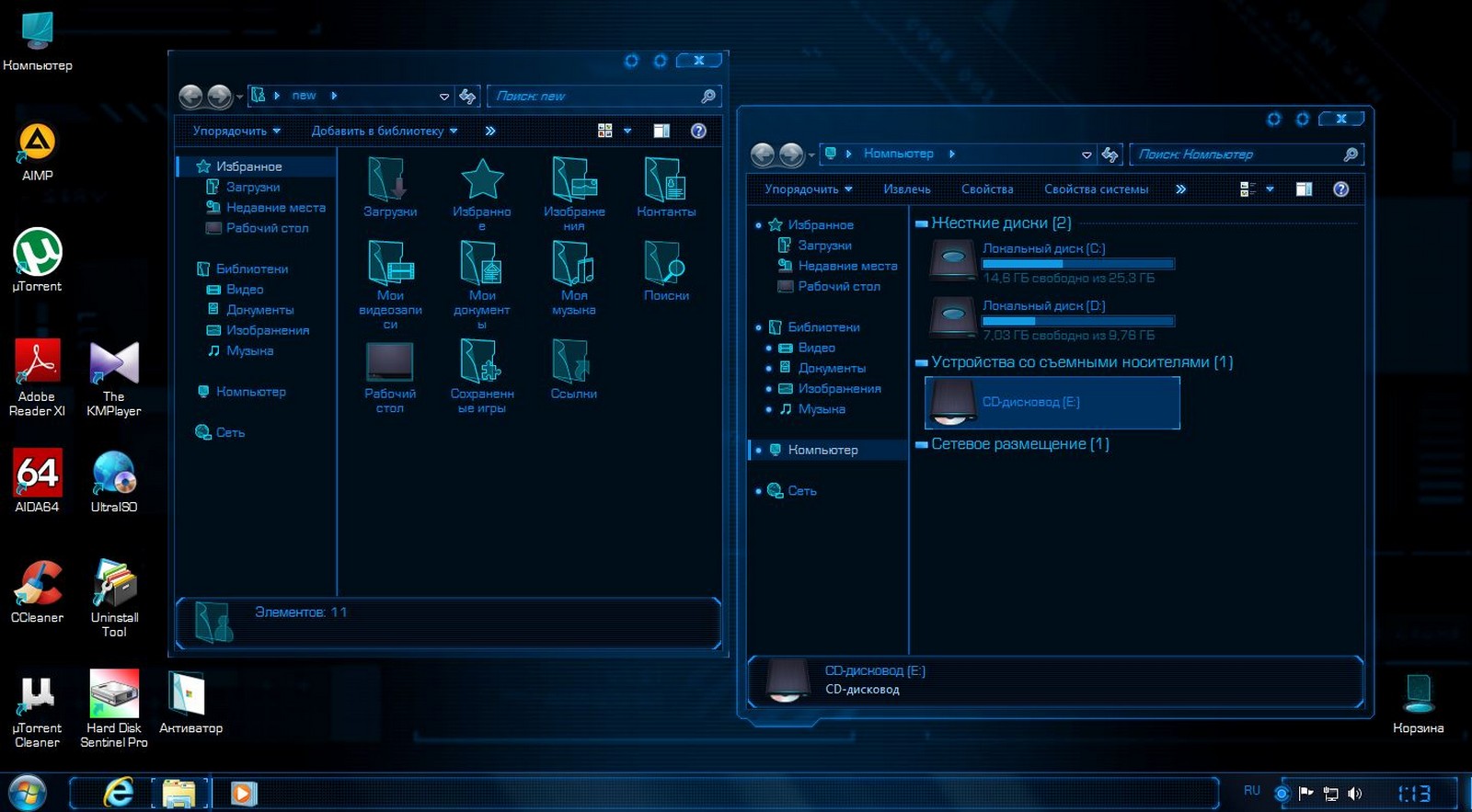Go forward in the Компьютер window

pyautogui.click(x=791, y=154)
